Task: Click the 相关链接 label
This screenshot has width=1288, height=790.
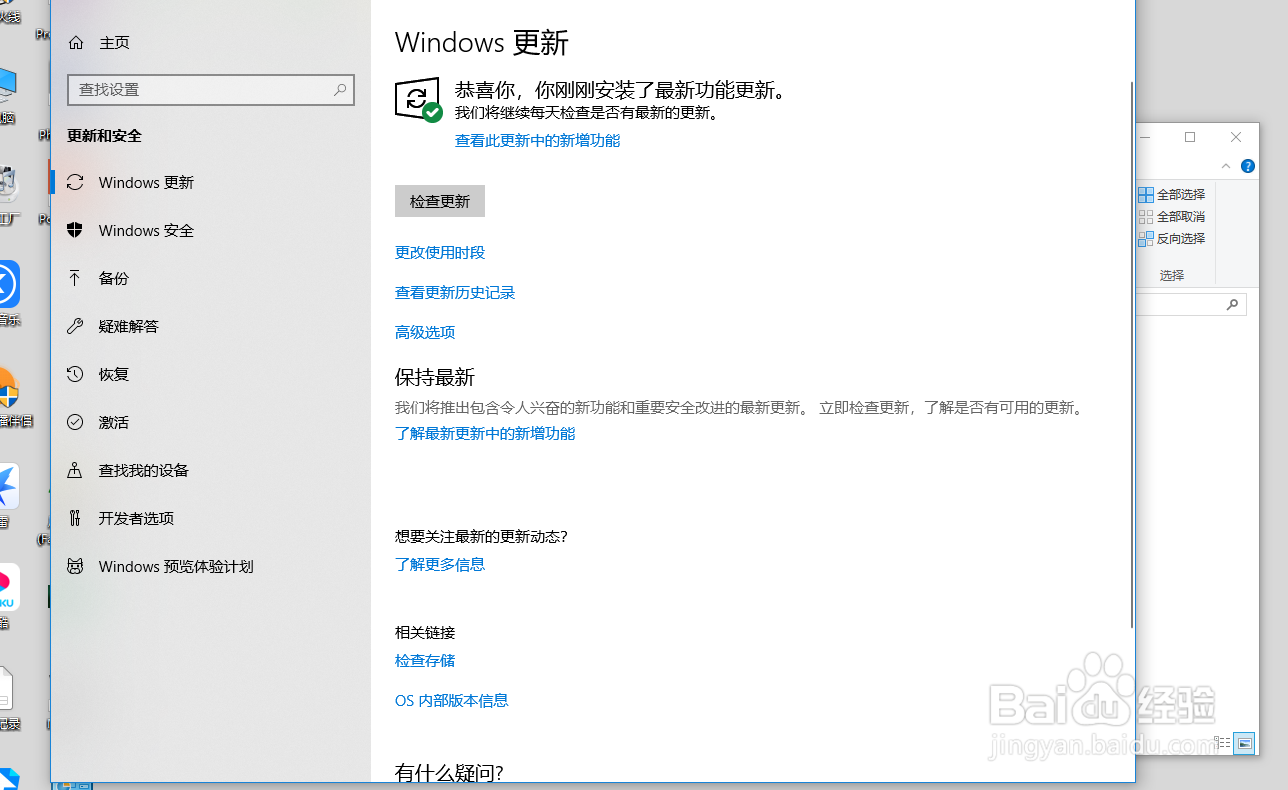Action: point(425,633)
